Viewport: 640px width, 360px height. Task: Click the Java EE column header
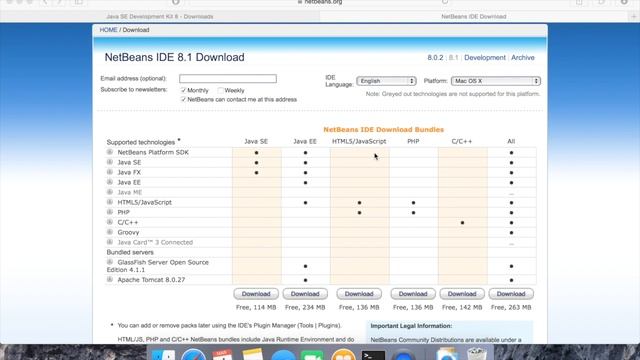click(x=305, y=141)
